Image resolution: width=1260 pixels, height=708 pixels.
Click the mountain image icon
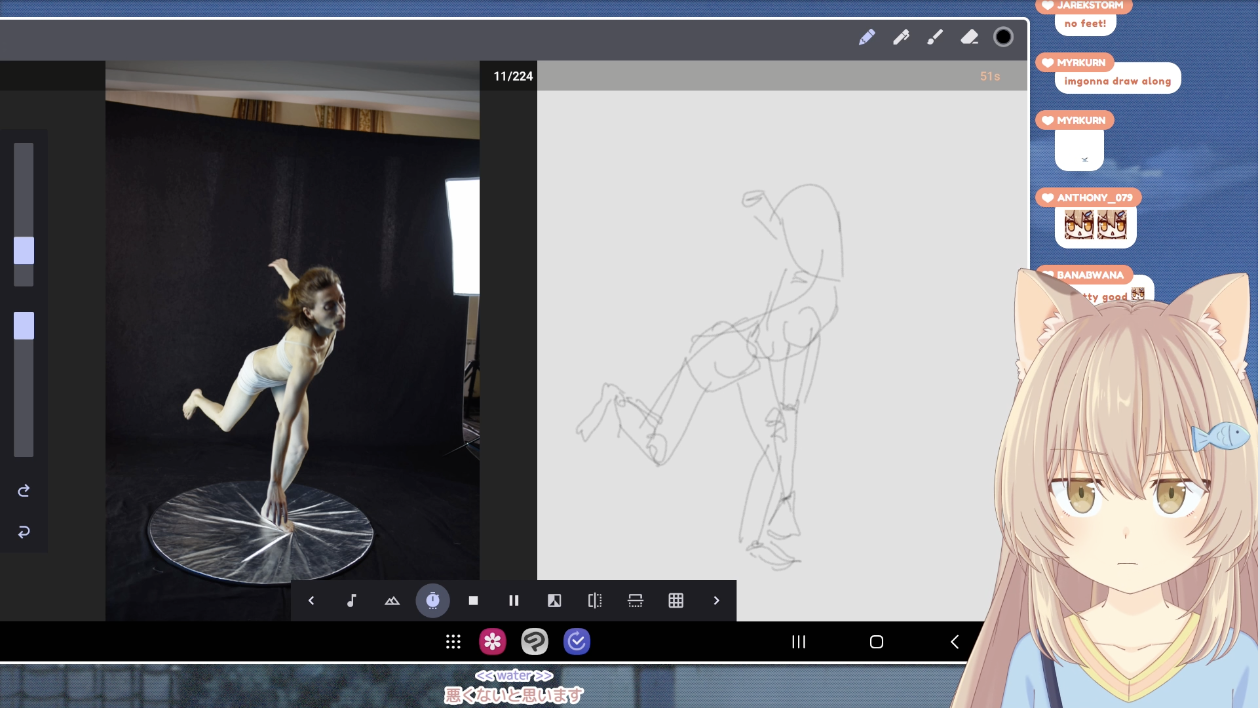392,601
